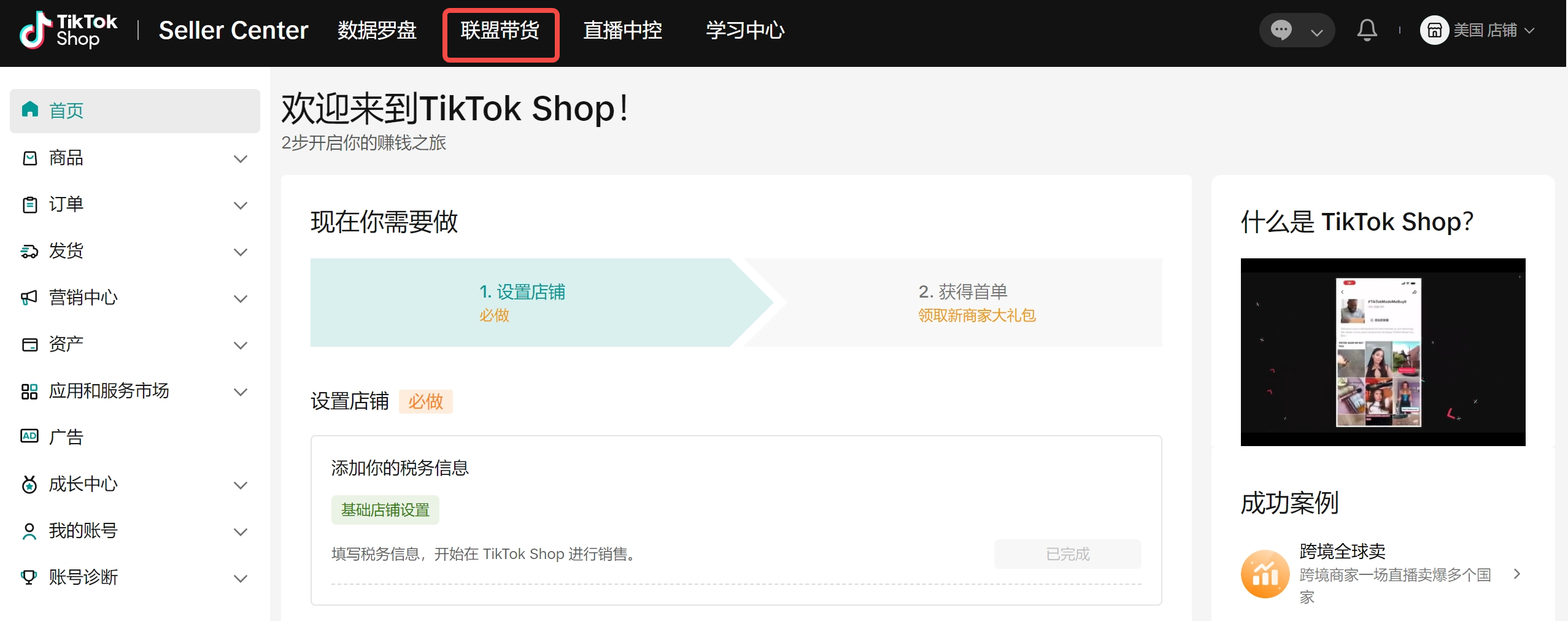Open the 联盟带货 tab
Viewport: 1568px width, 621px height.
pyautogui.click(x=500, y=30)
